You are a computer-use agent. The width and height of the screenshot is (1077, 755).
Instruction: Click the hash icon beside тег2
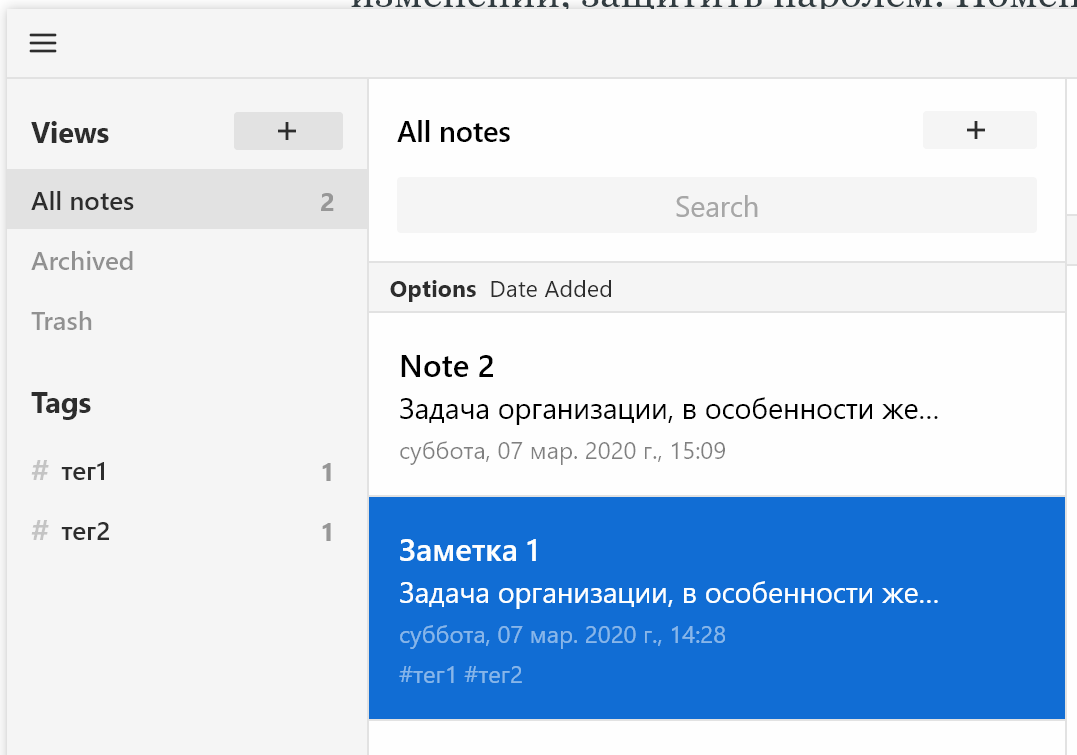pos(40,530)
